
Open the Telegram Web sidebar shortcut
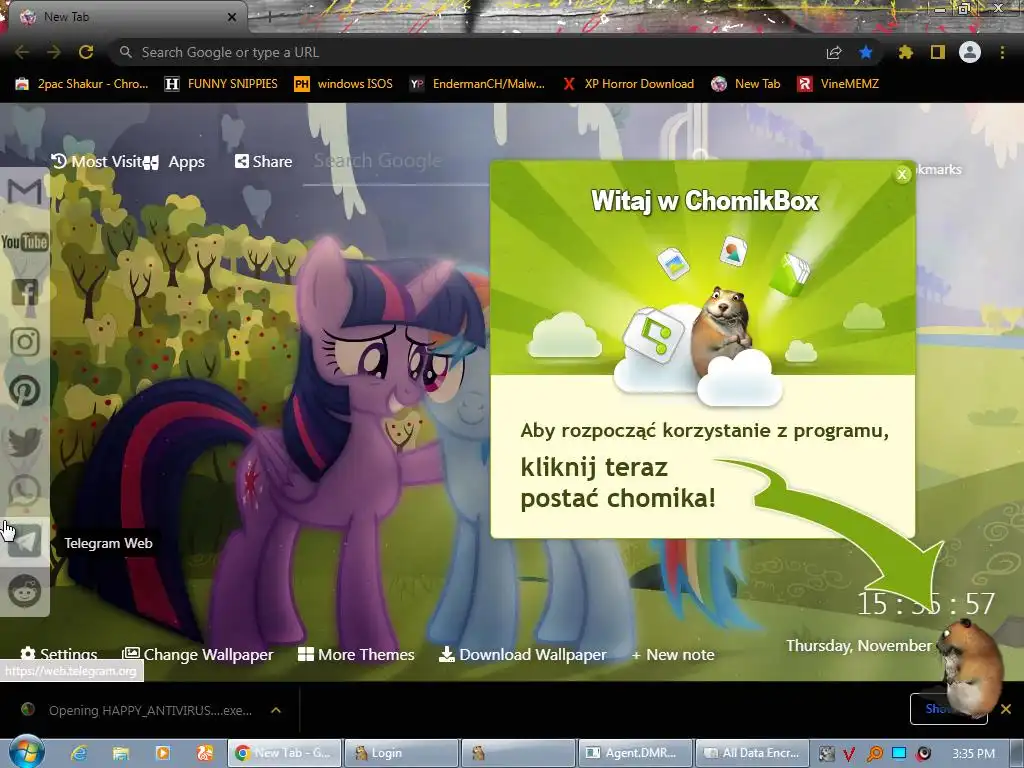[x=25, y=541]
